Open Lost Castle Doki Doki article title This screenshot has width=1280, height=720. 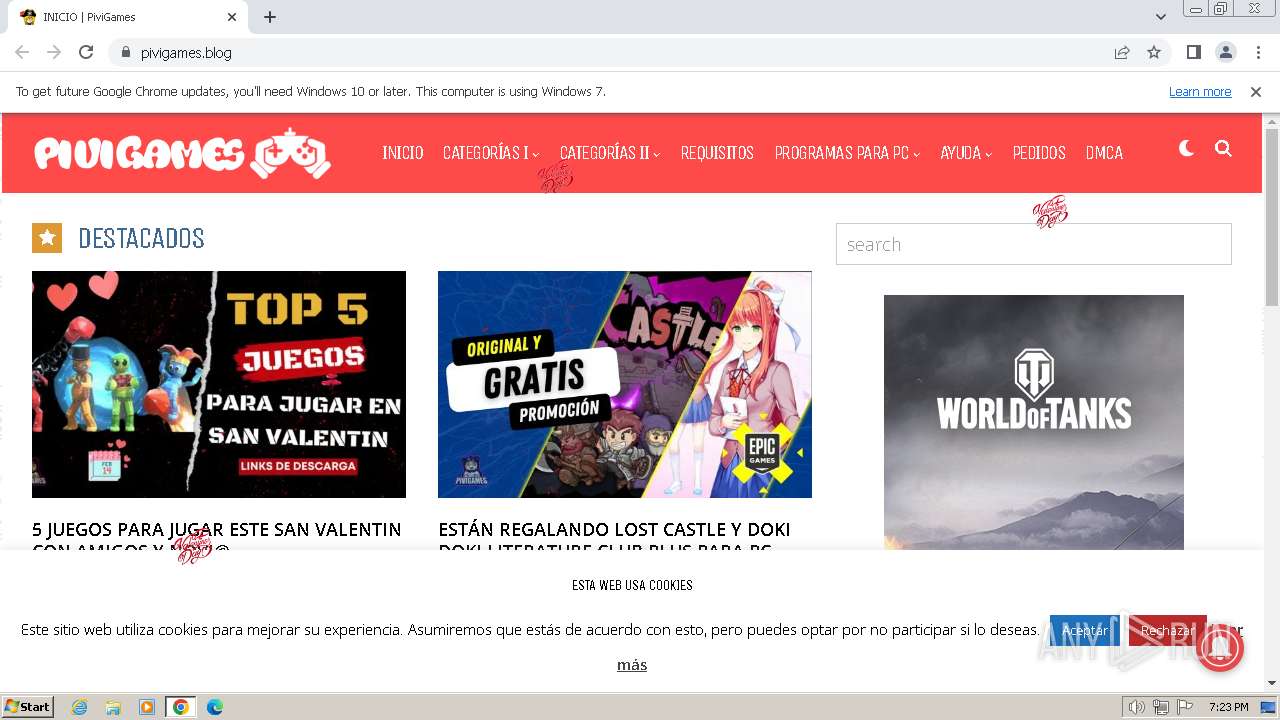click(x=614, y=538)
